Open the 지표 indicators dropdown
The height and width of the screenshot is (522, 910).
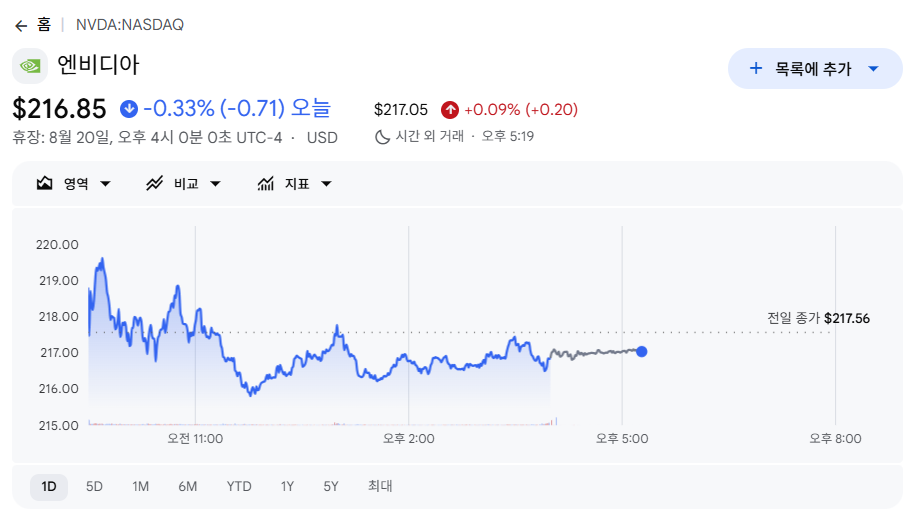coord(295,183)
